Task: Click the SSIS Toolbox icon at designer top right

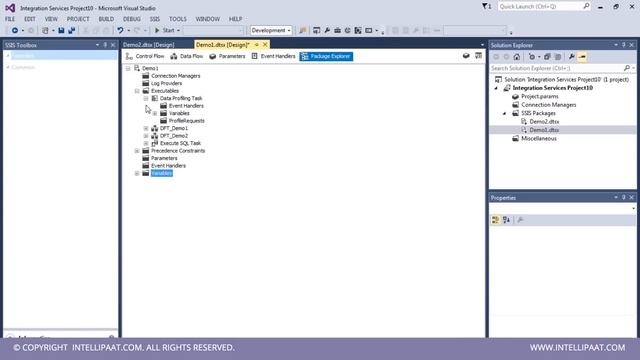Action: pos(478,56)
